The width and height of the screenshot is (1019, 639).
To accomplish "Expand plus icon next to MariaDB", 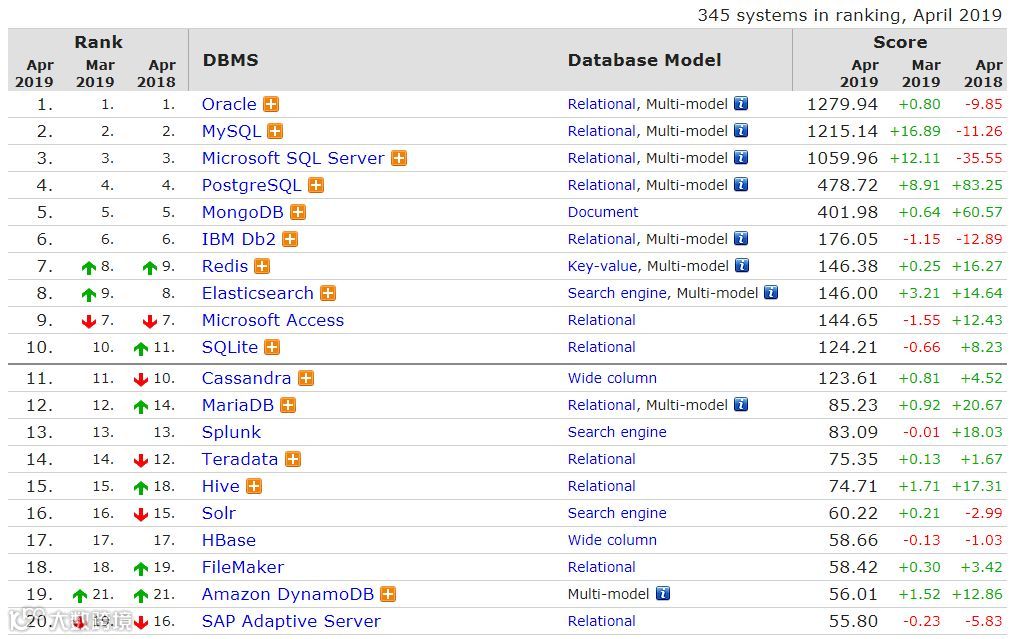I will [x=288, y=405].
